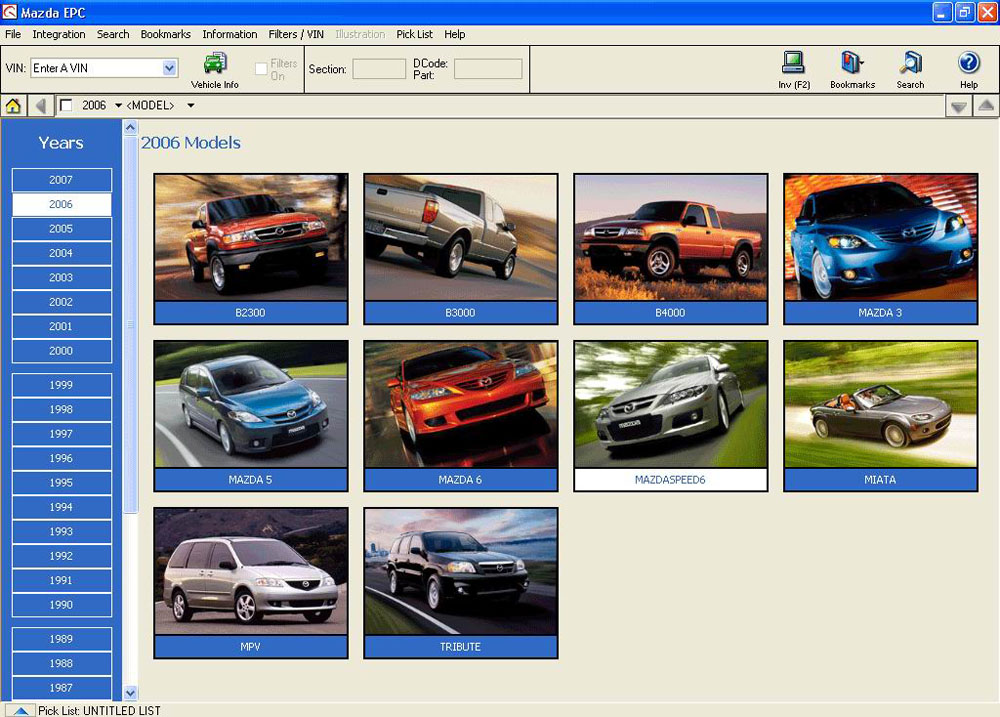Expand the <MODEL> breadcrumb dropdown

click(x=190, y=106)
